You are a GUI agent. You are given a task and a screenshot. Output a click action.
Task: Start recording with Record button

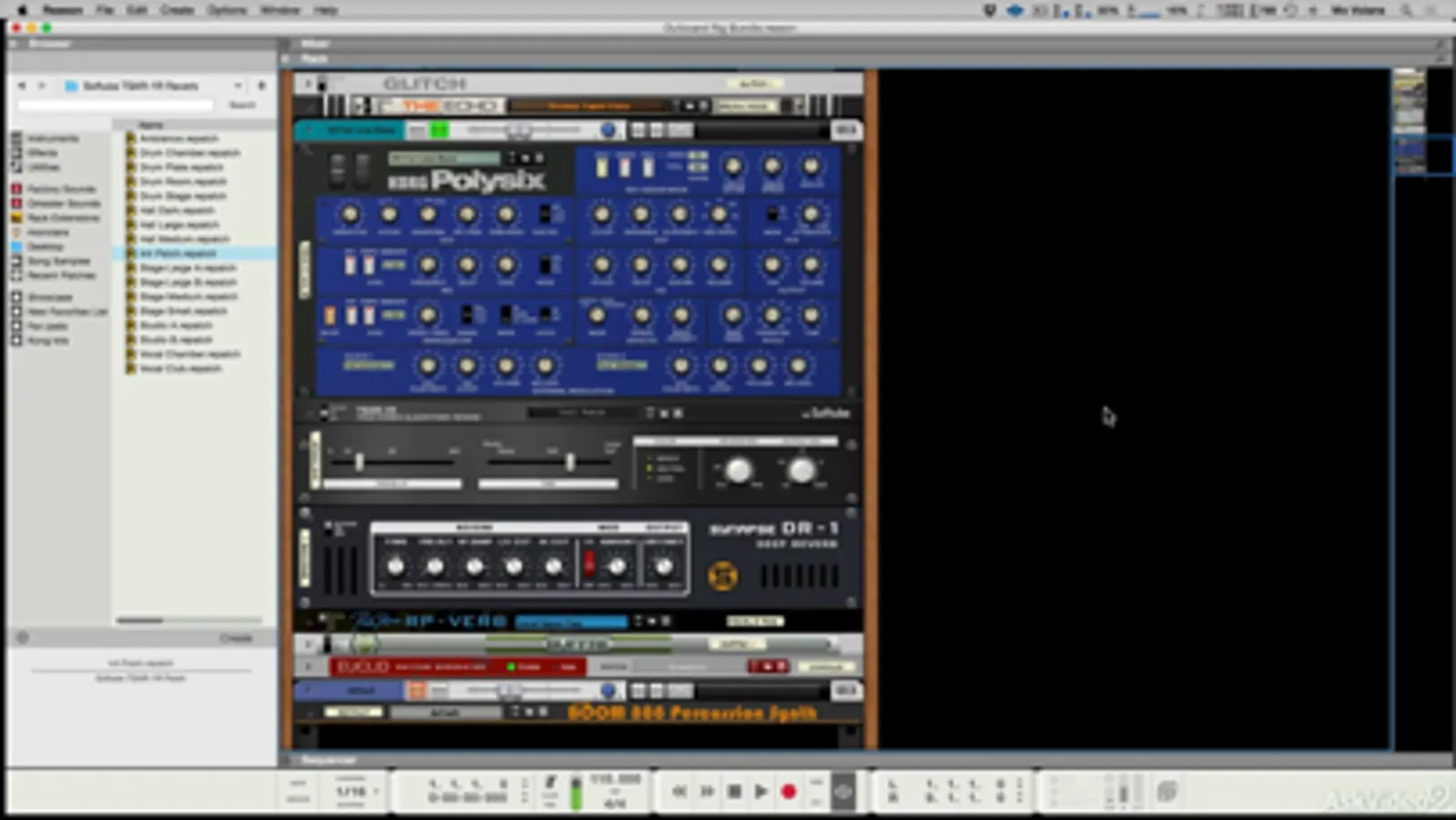(x=789, y=792)
